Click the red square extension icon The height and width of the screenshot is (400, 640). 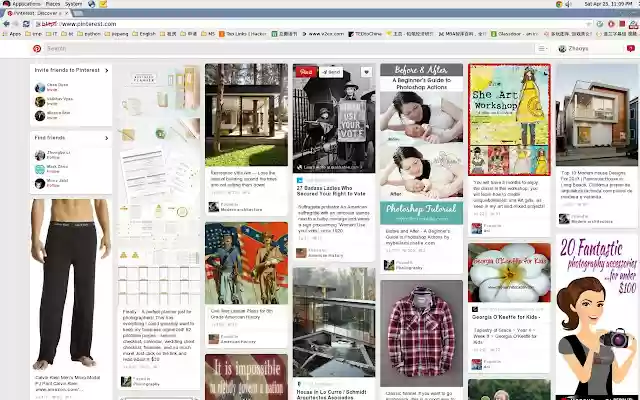click(622, 24)
